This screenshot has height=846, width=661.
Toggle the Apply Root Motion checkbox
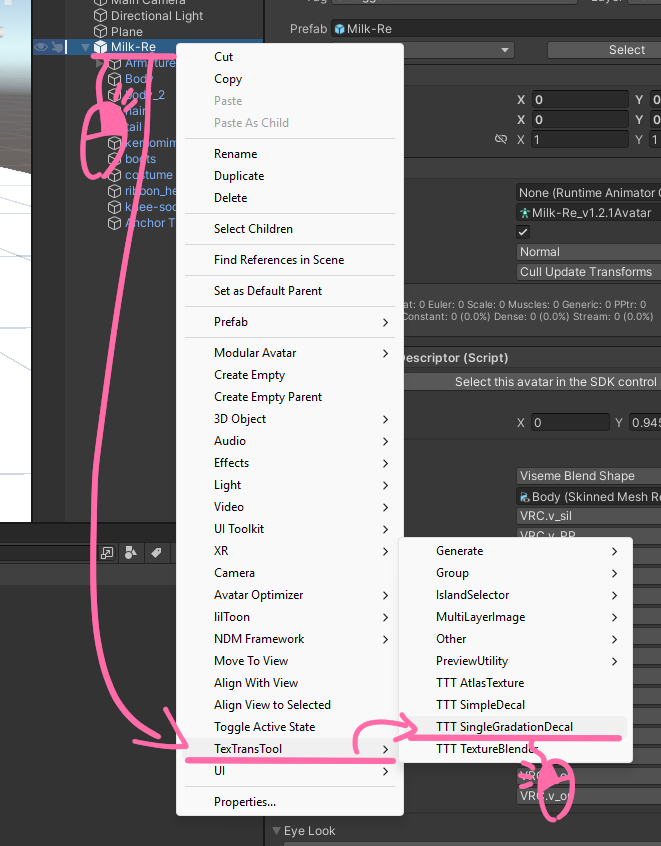pyautogui.click(x=523, y=232)
